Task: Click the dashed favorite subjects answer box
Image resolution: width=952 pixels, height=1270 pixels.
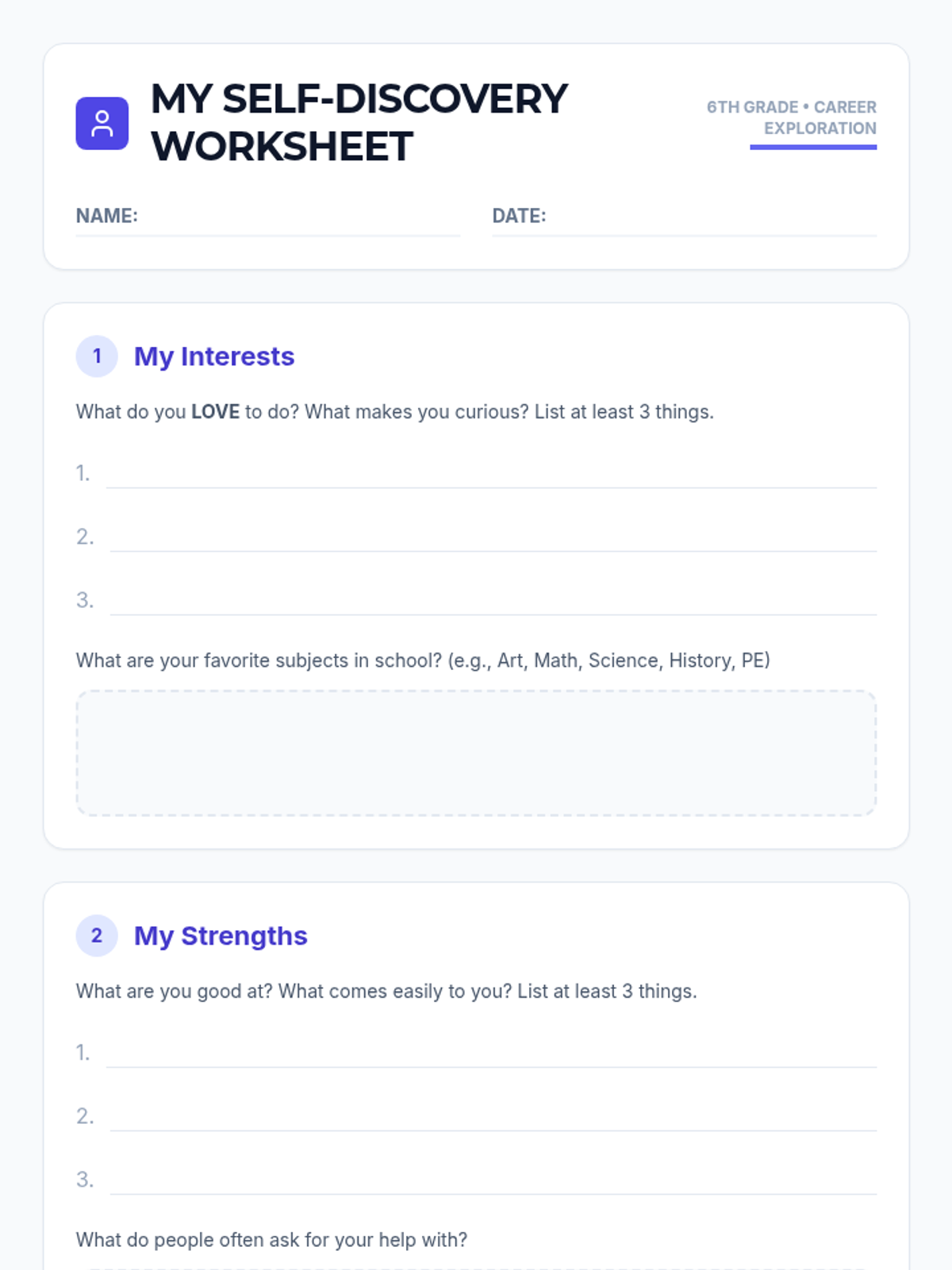Action: (x=476, y=752)
